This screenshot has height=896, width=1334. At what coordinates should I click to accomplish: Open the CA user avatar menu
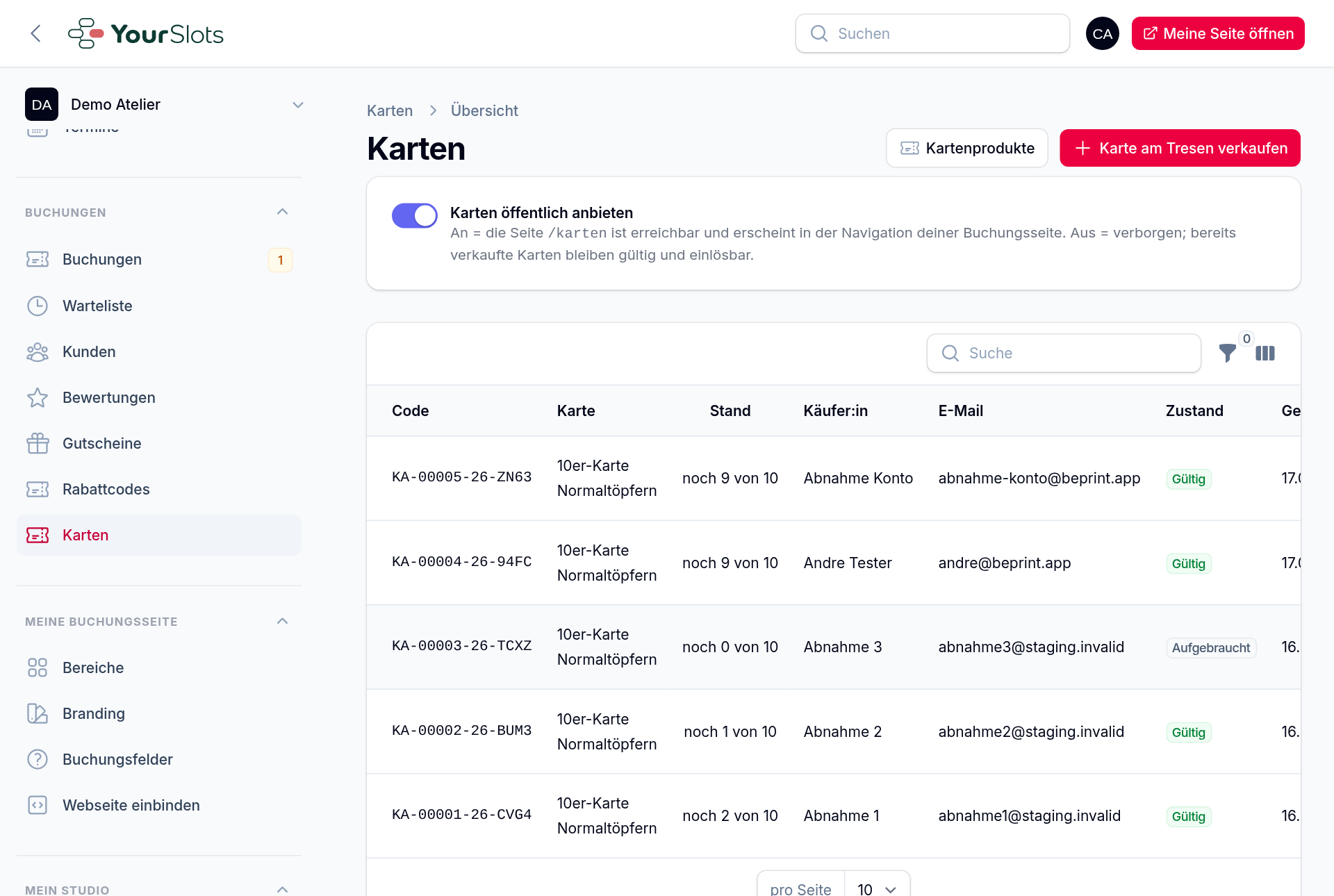[1102, 33]
